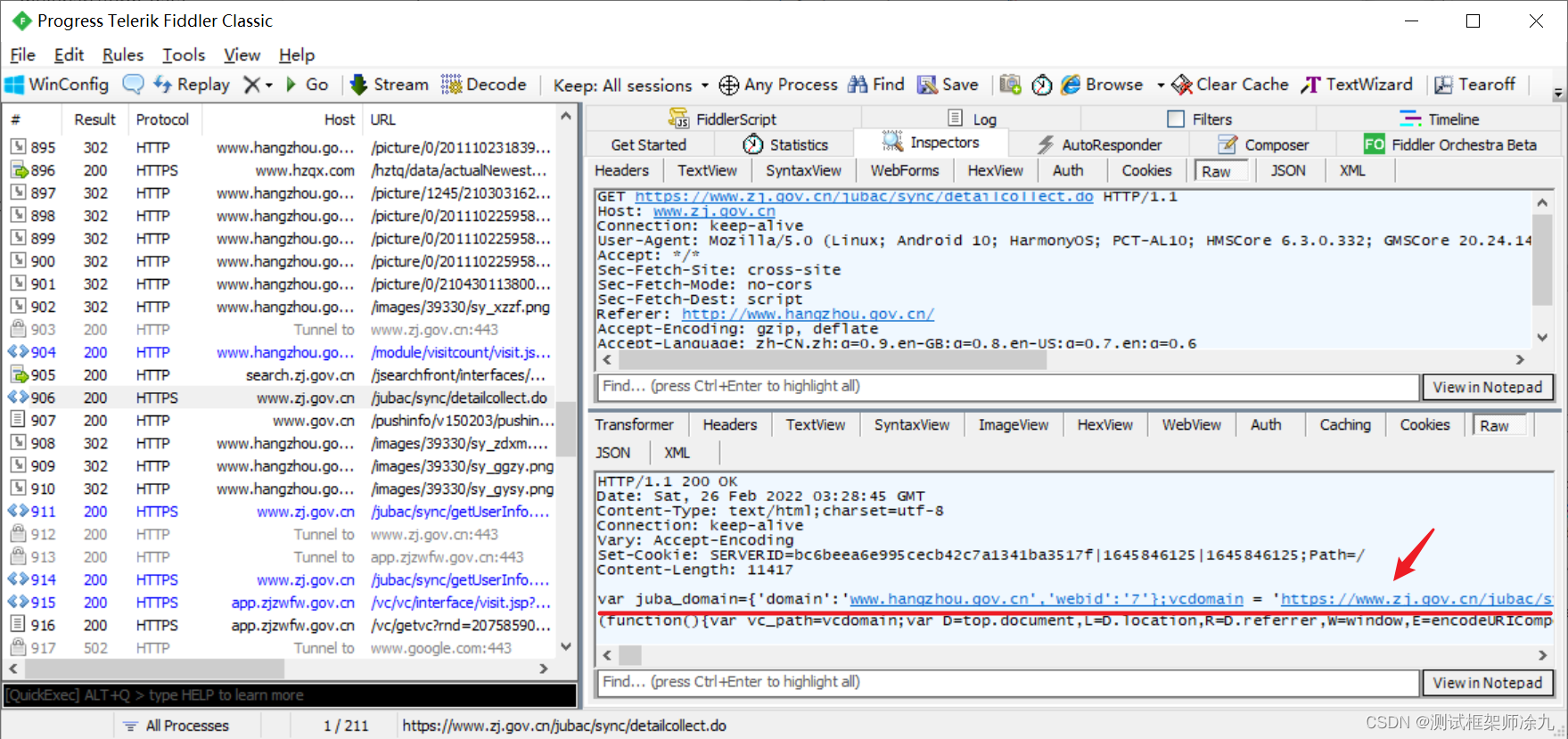Select session 917 google.com tunnel row
This screenshot has width=1568, height=739.
click(282, 648)
